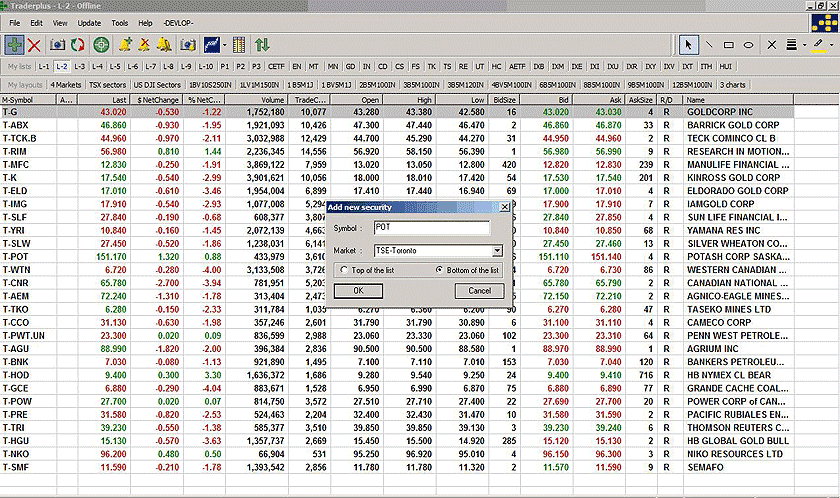Open the pen color dropdown arrow
The width and height of the screenshot is (840, 498).
coord(831,45)
